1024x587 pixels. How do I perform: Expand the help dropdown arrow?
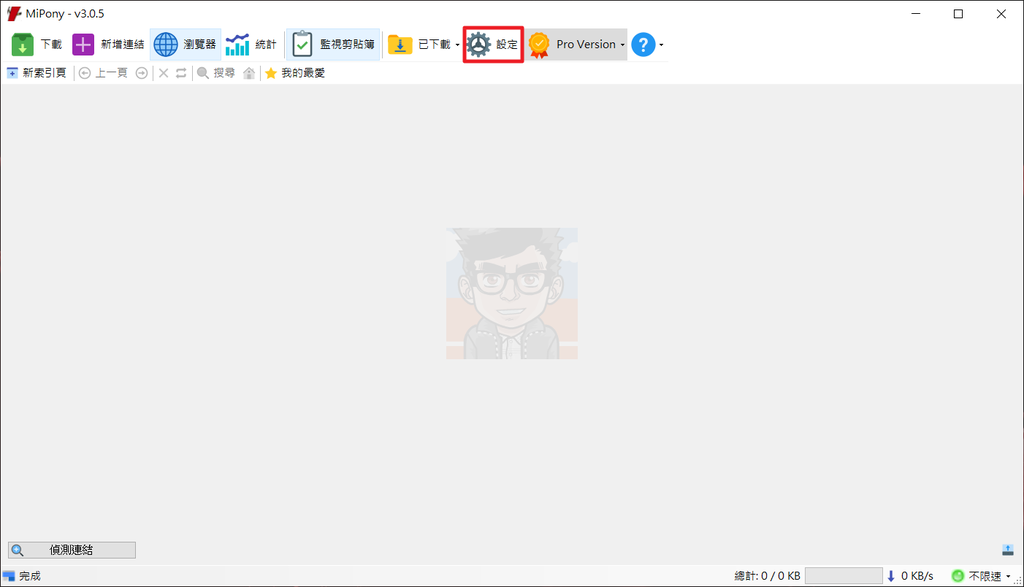coord(662,45)
